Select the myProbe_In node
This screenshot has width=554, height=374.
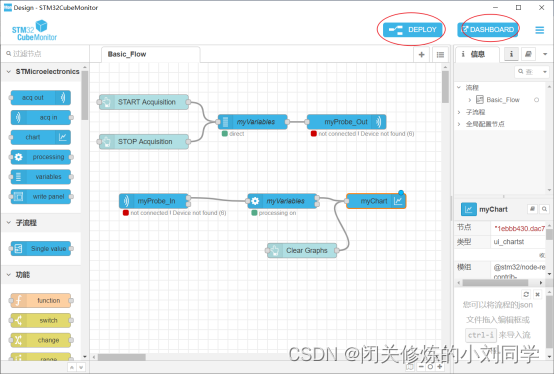click(154, 201)
